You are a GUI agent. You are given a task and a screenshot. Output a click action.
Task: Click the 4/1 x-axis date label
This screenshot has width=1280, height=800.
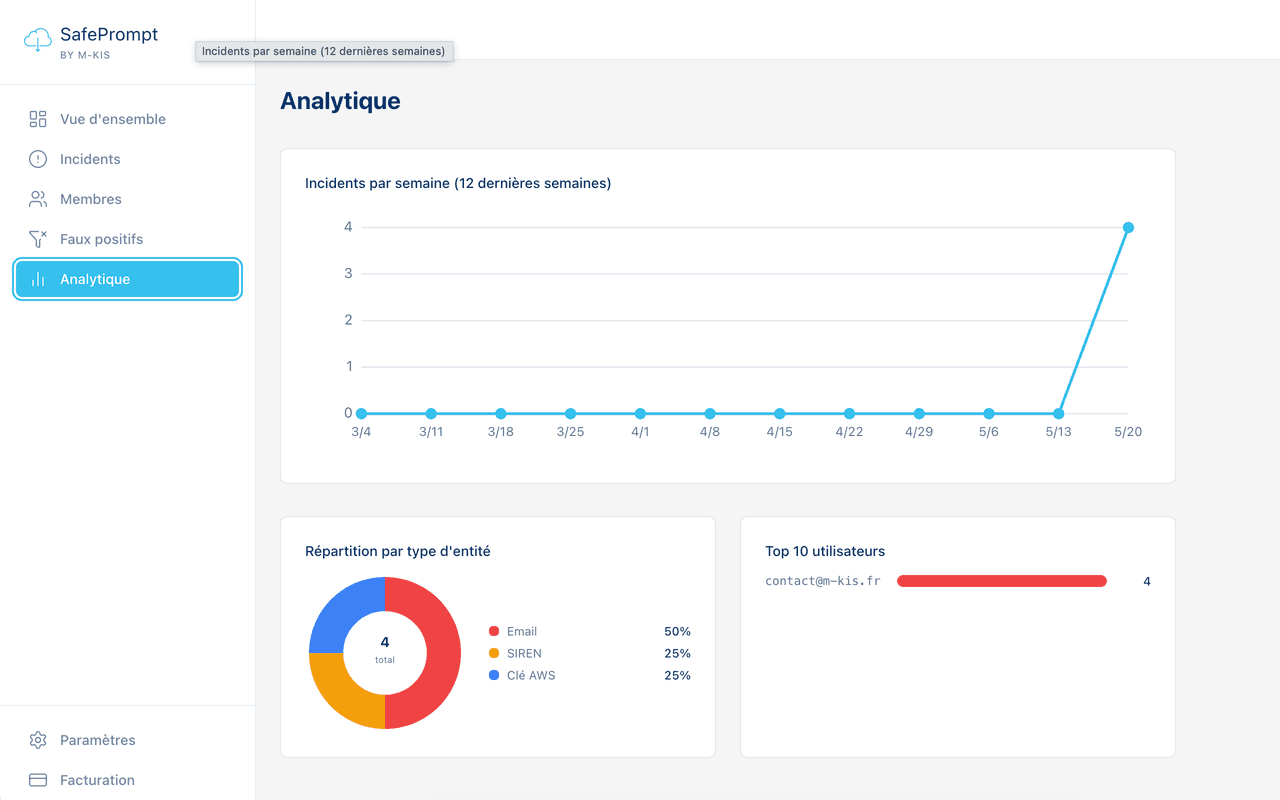point(640,432)
